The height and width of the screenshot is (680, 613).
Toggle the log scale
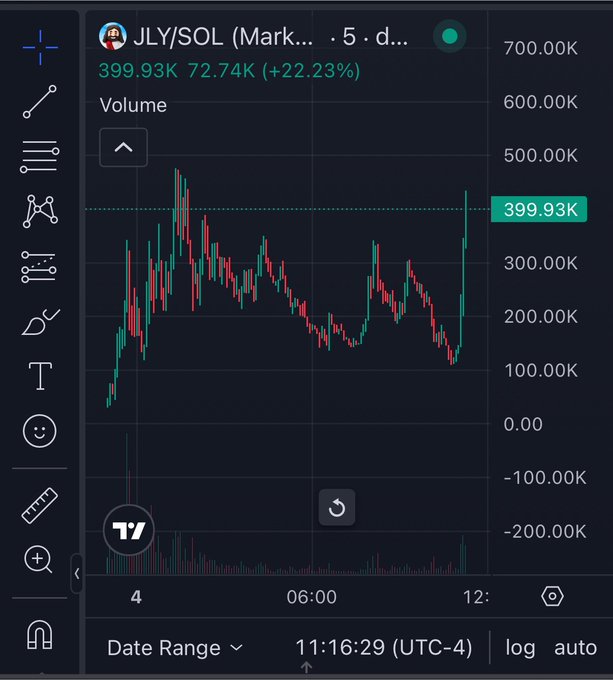click(520, 648)
